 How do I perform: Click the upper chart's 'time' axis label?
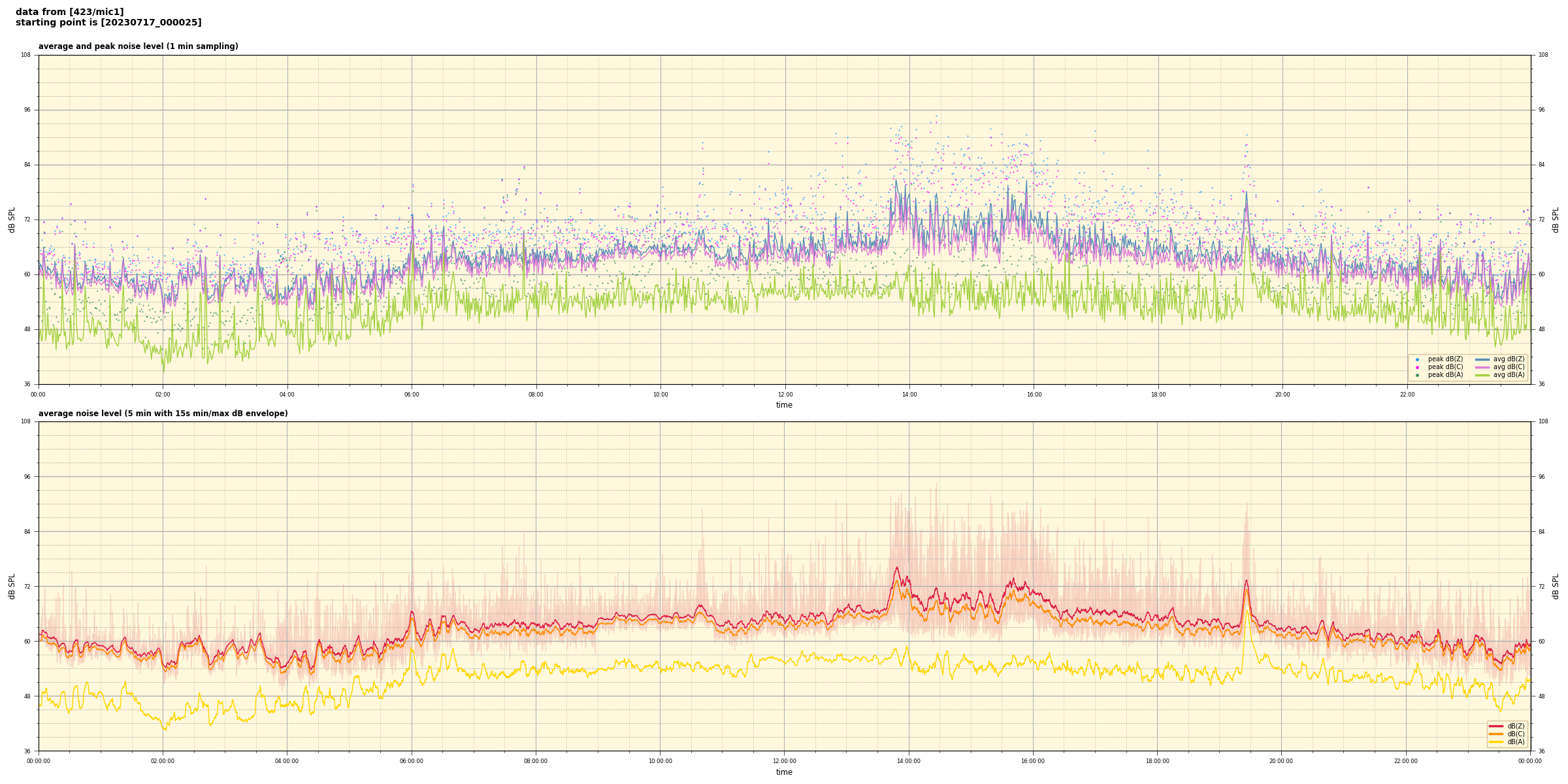tap(784, 405)
